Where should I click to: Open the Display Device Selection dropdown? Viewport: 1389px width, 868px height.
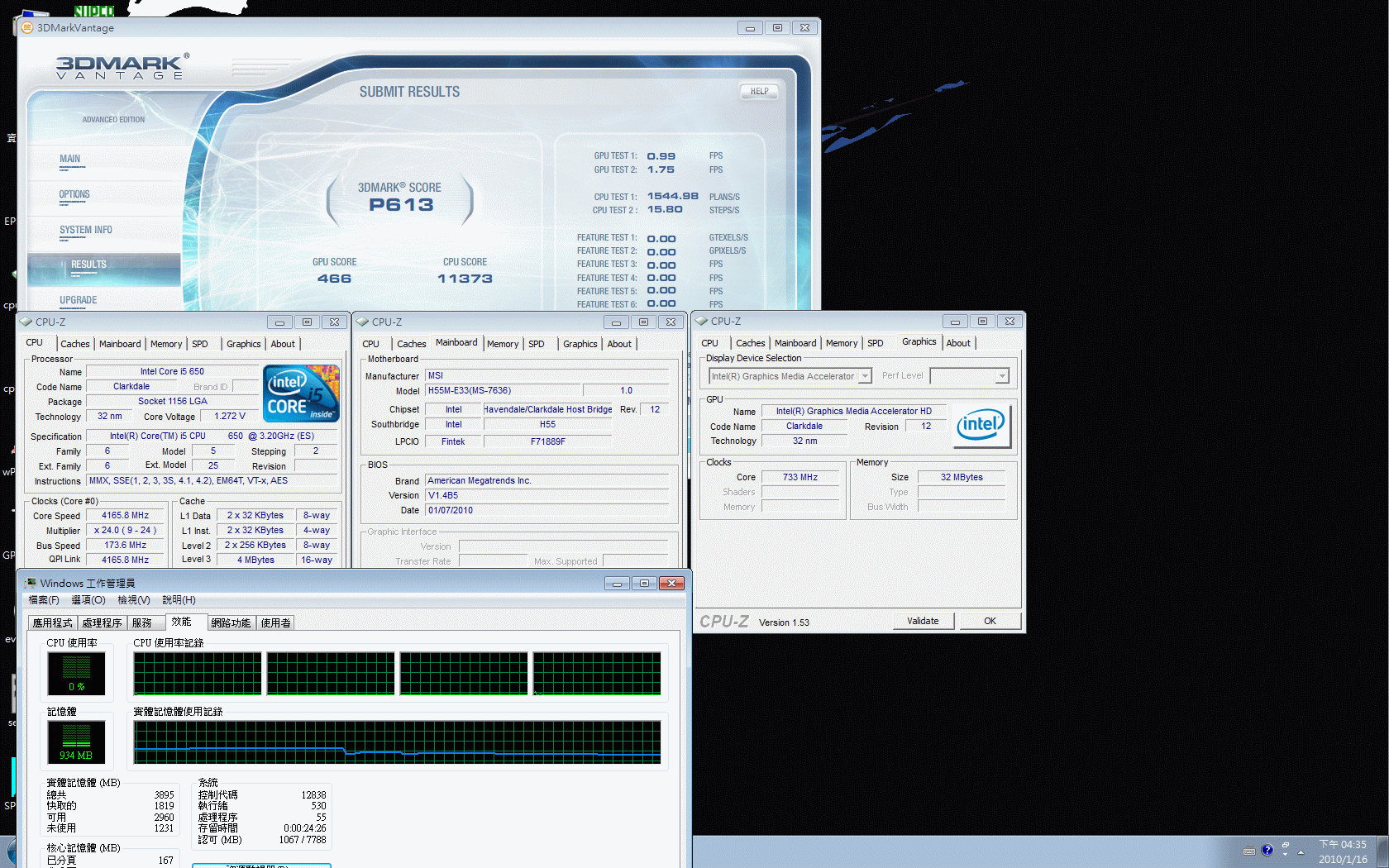point(790,376)
